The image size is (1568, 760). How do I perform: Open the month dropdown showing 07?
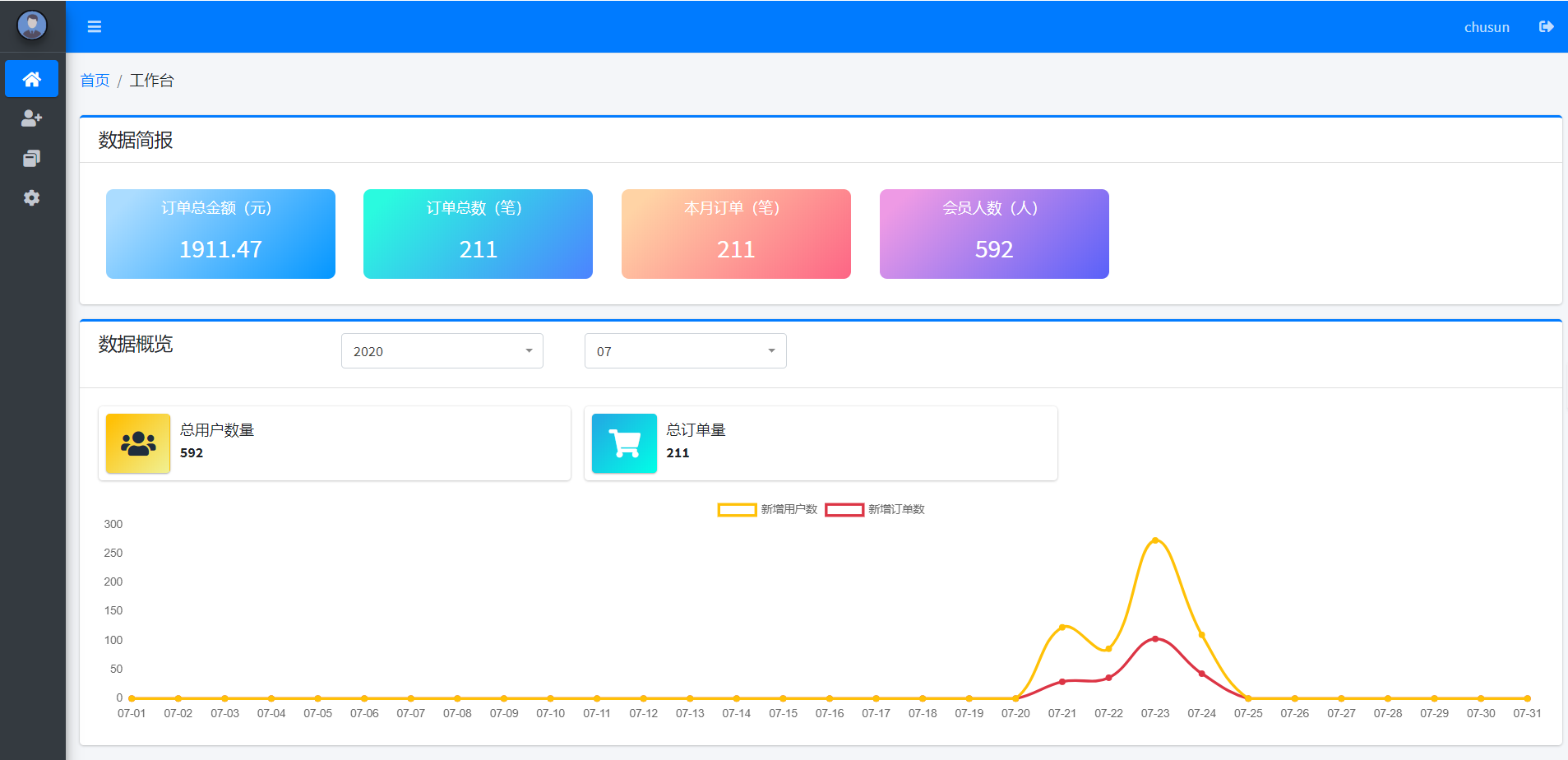(685, 350)
